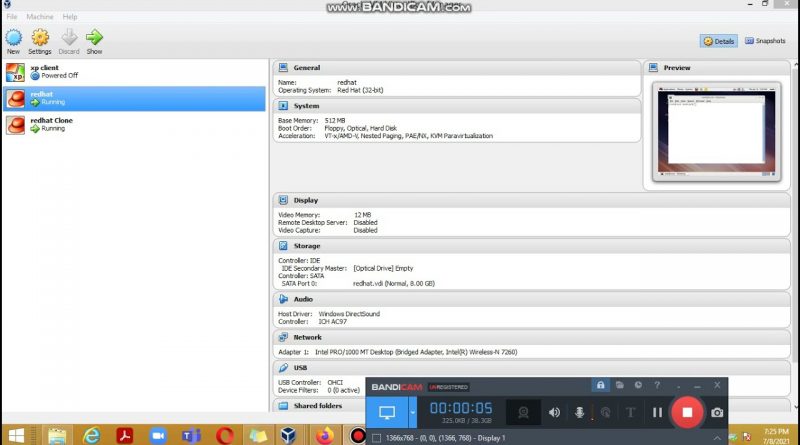Click the New virtual machine icon

pyautogui.click(x=14, y=37)
